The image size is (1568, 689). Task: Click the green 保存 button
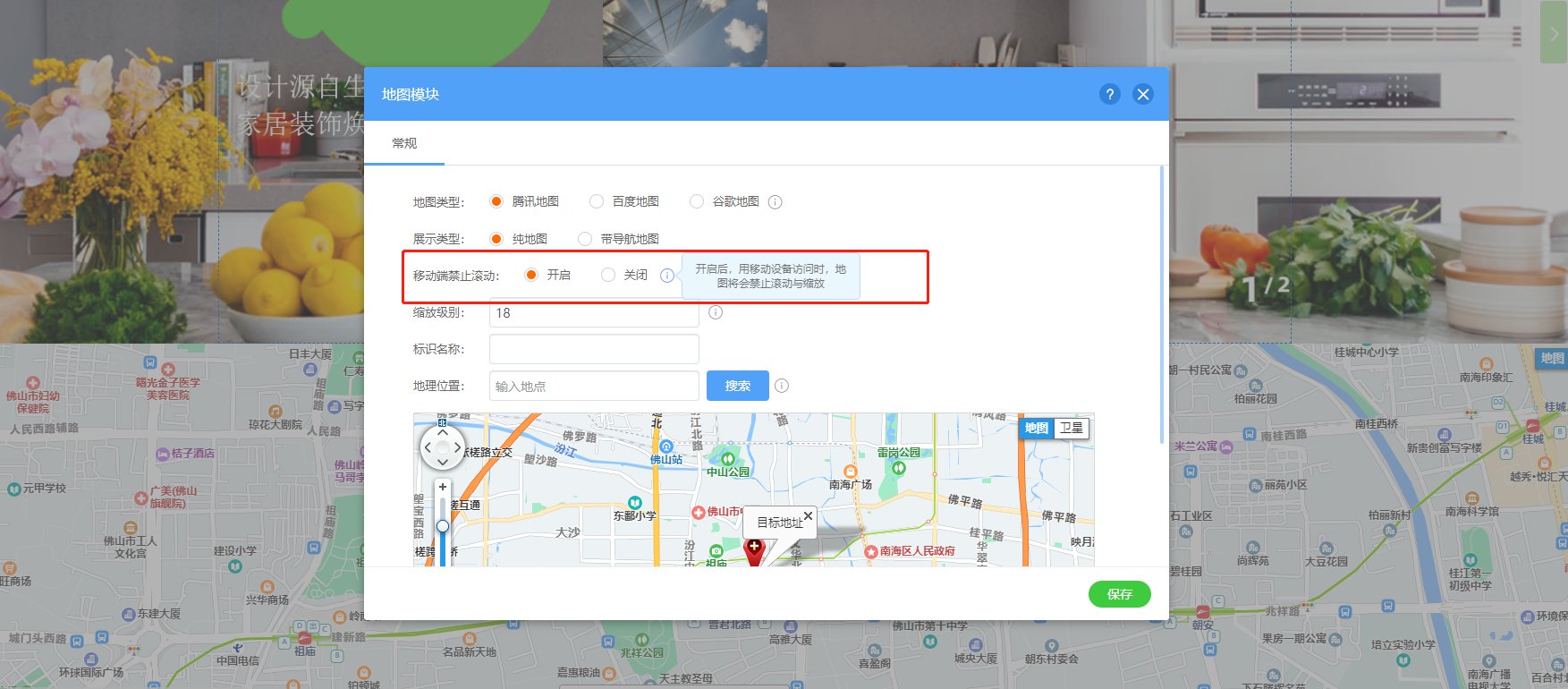1120,594
